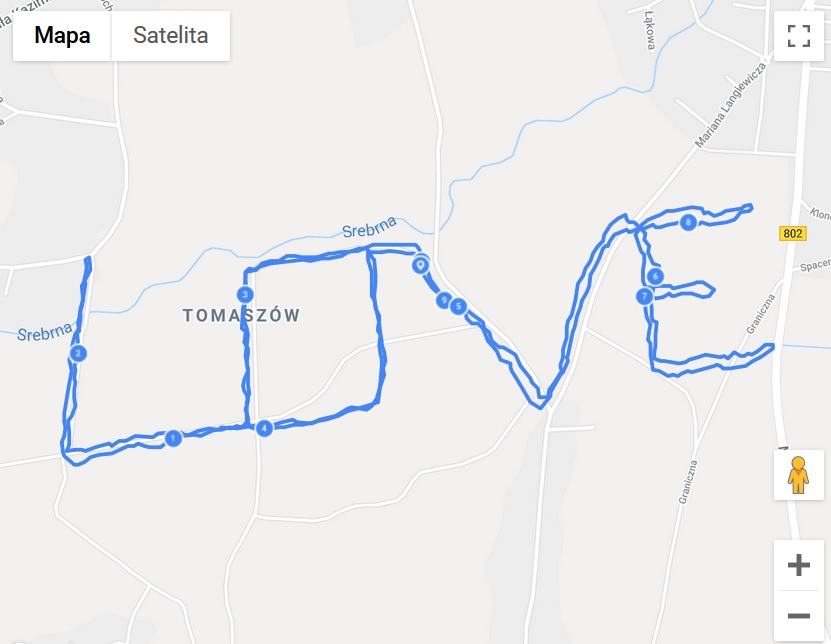Select kilometer marker 3 on the route
The height and width of the screenshot is (644, 831).
click(245, 295)
